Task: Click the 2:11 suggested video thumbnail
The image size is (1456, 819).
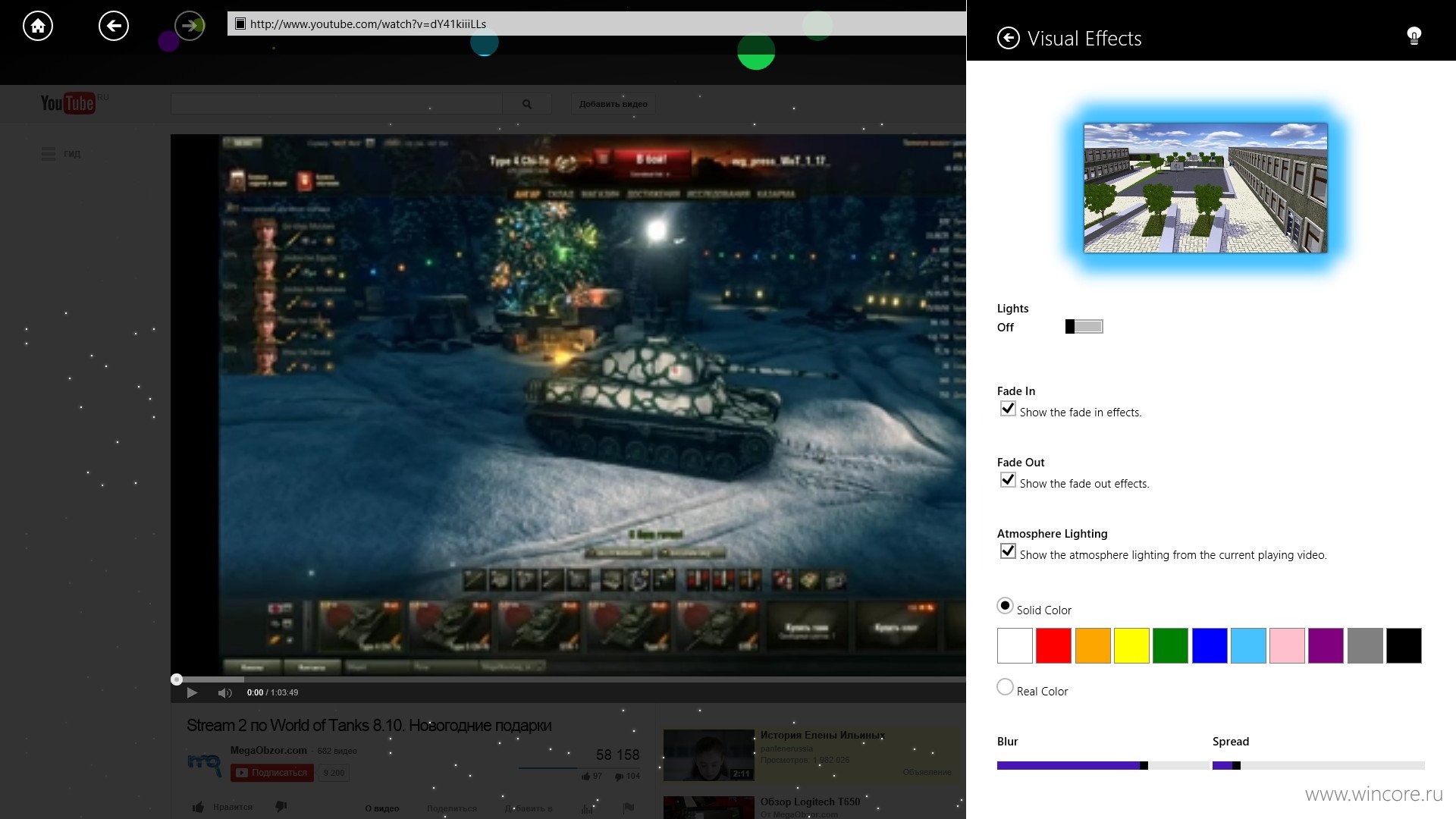Action: click(x=708, y=755)
